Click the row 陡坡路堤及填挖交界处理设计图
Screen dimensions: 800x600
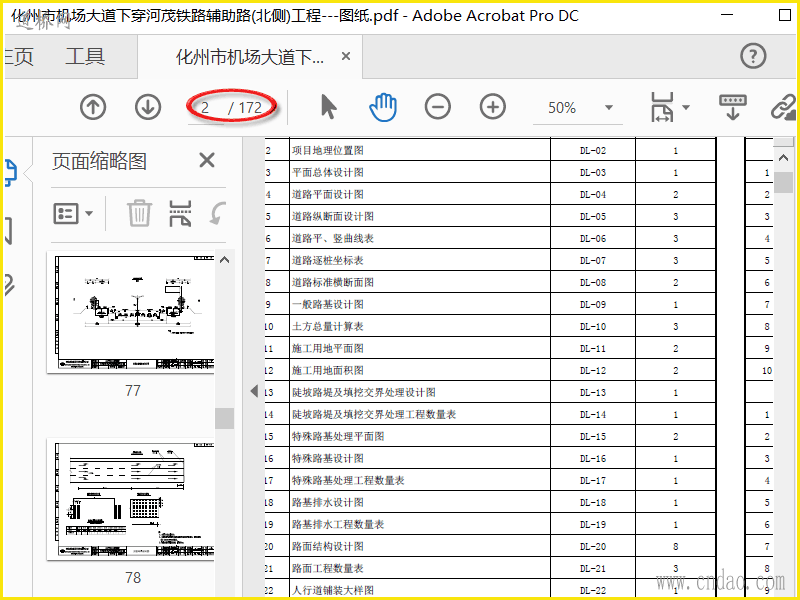(x=490, y=392)
